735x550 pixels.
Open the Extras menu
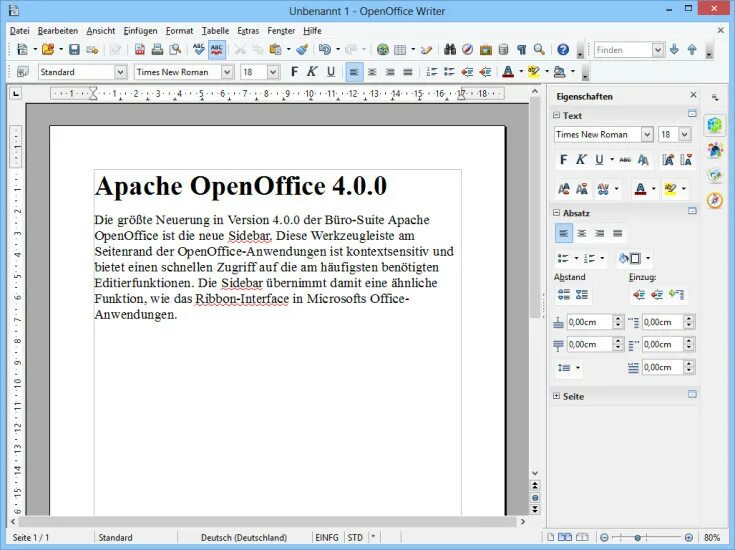coord(248,30)
